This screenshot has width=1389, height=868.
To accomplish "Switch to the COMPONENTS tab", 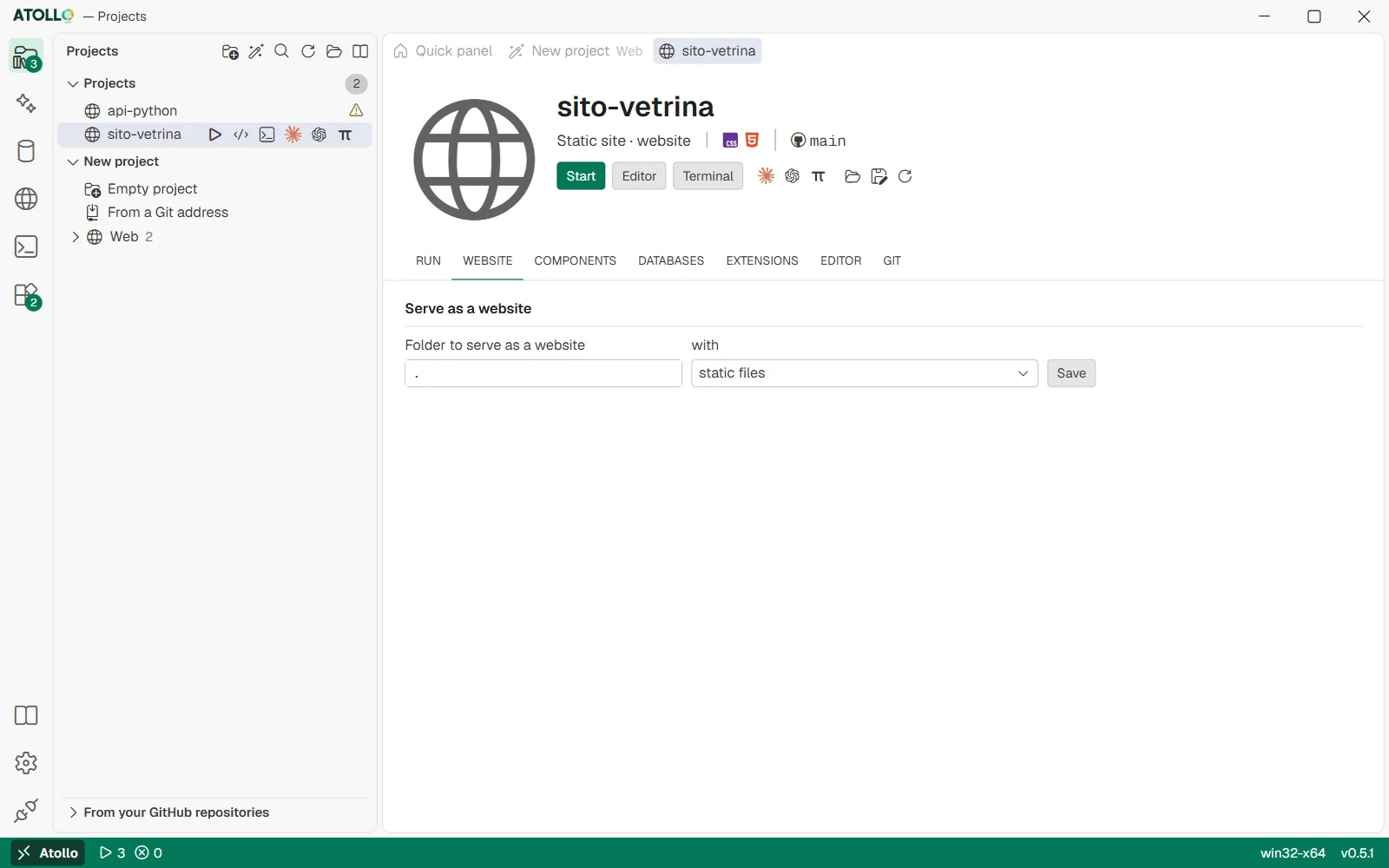I will pos(575,260).
